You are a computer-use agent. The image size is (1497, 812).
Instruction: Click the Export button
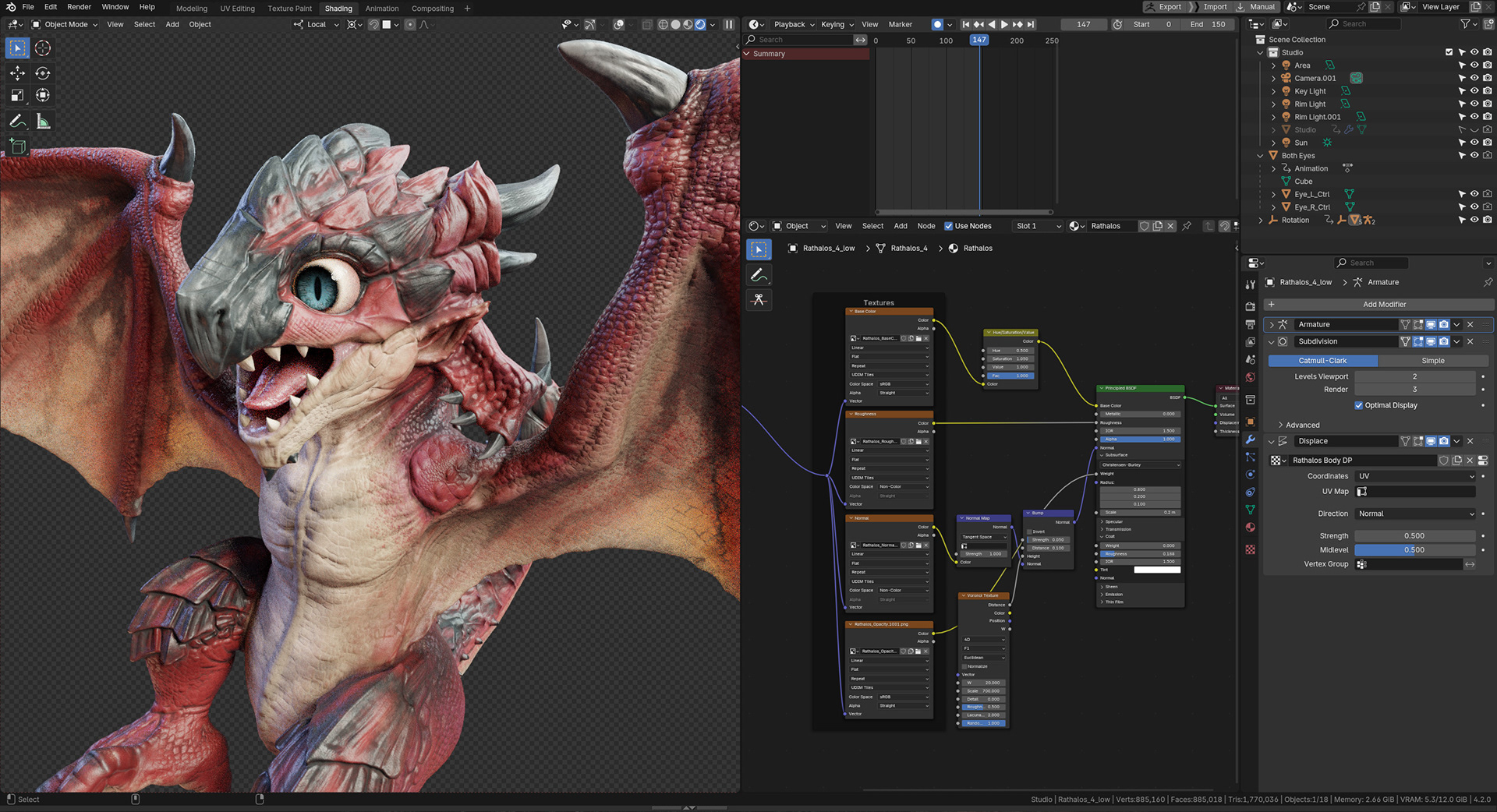point(1164,7)
